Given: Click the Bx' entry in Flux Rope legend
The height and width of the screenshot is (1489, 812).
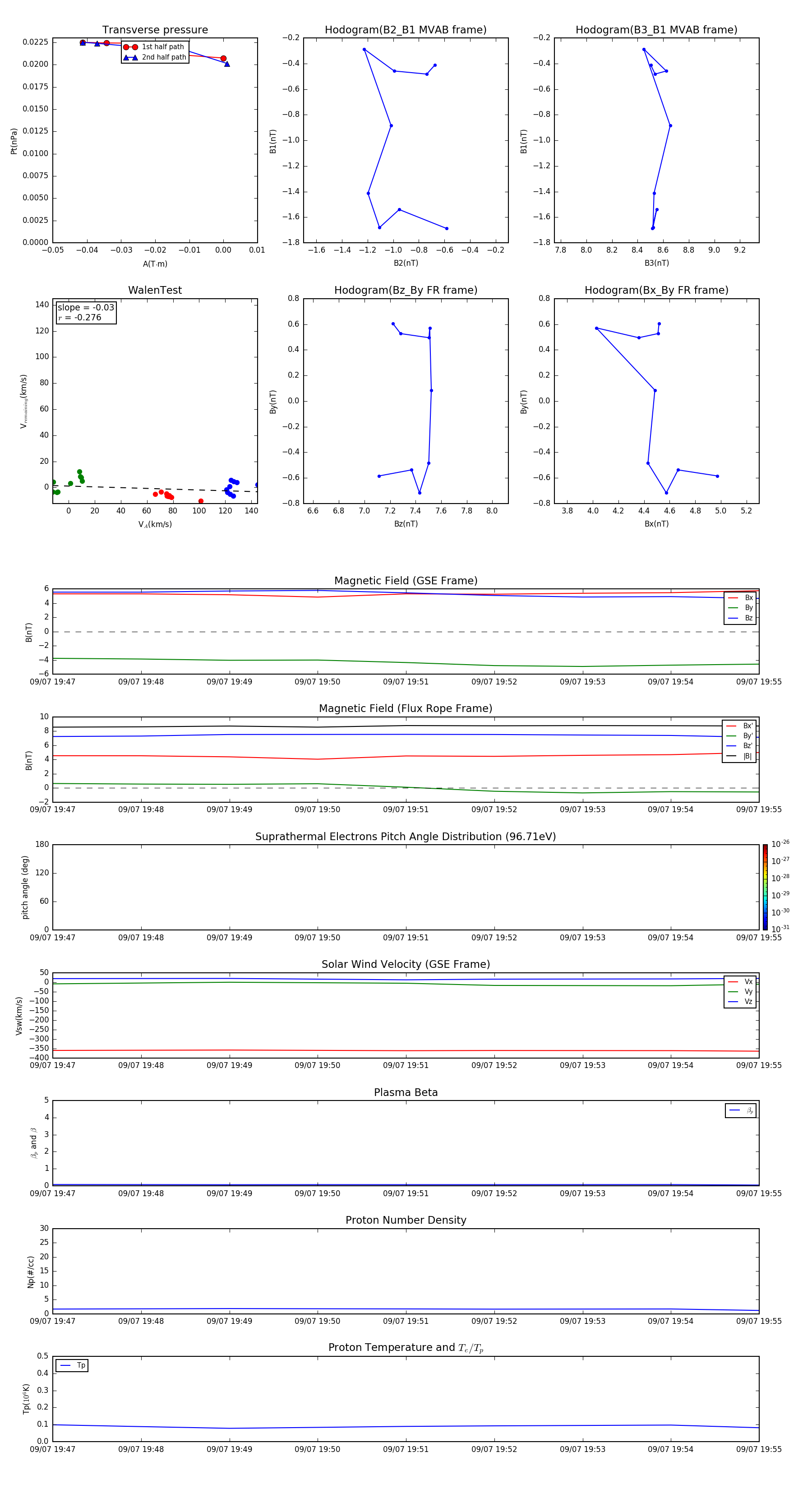Looking at the screenshot, I should click(739, 726).
